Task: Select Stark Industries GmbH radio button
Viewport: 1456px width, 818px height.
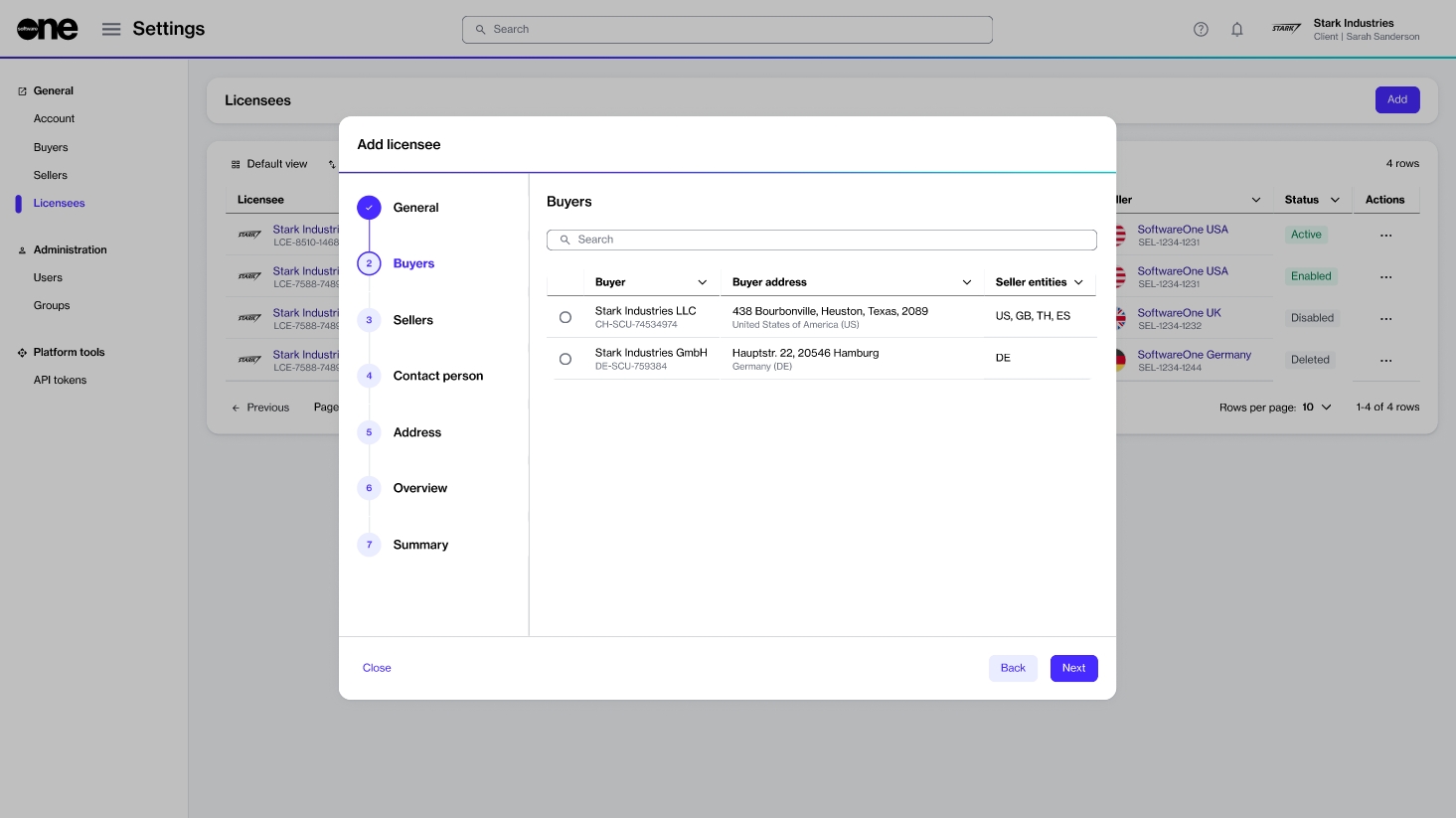Action: [566, 359]
